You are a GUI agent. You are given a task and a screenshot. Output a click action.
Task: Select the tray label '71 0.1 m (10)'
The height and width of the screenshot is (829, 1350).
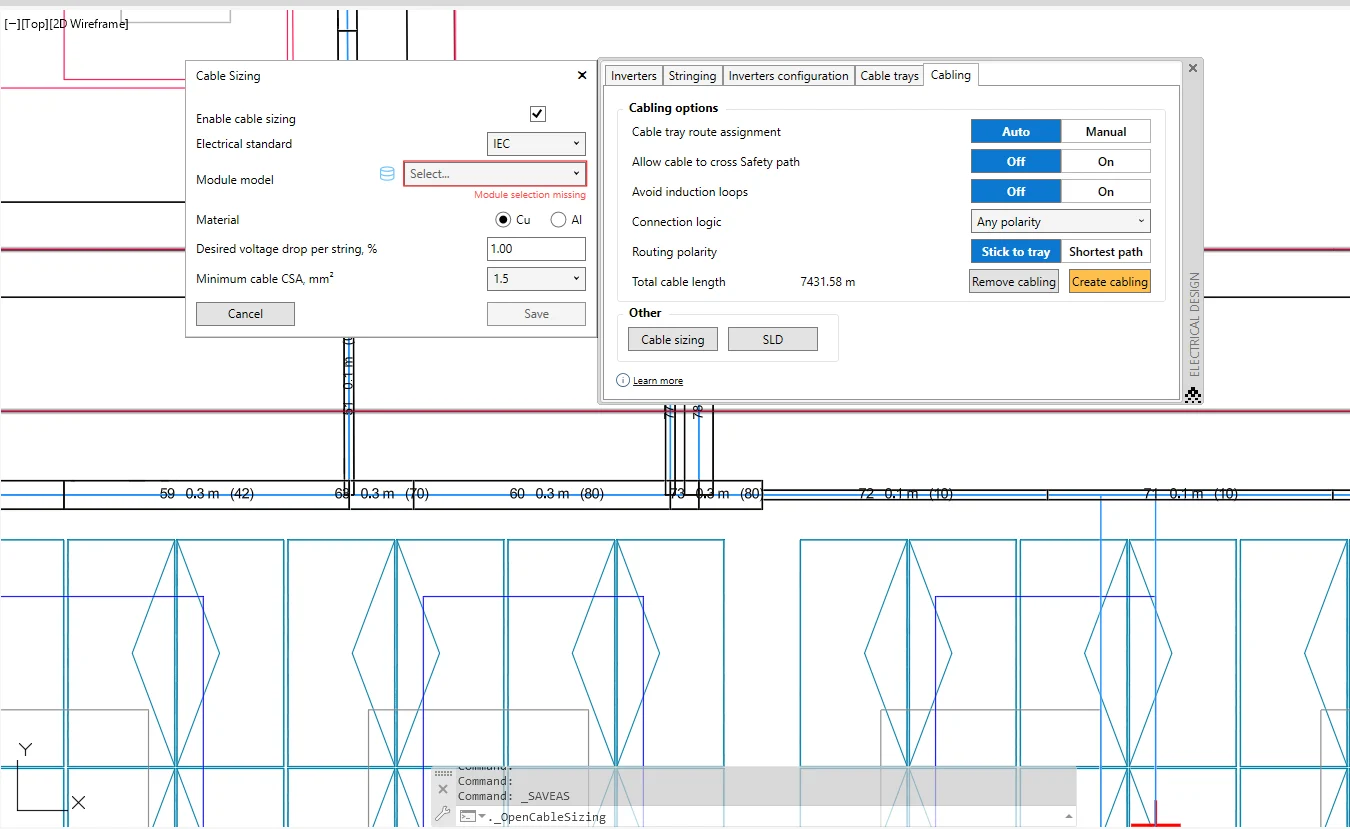[1190, 494]
